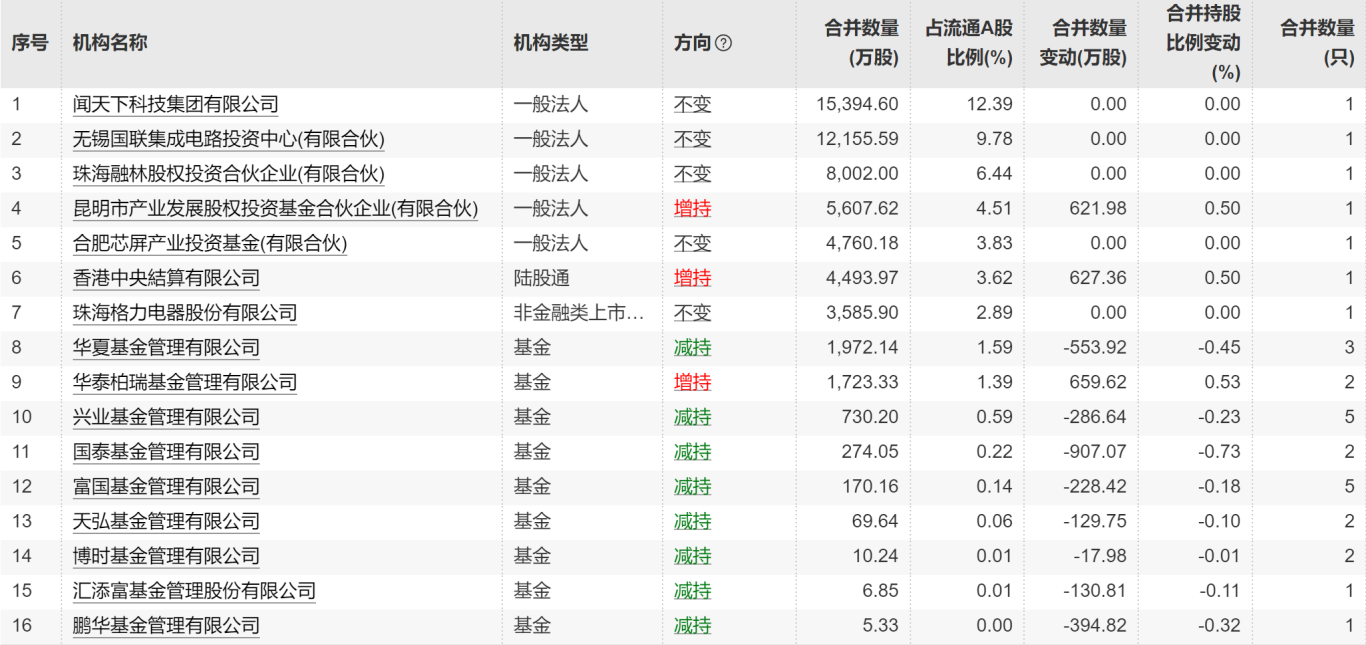Click 一般法人 in the 合肥芯屏产业投资基金 row

[551, 243]
